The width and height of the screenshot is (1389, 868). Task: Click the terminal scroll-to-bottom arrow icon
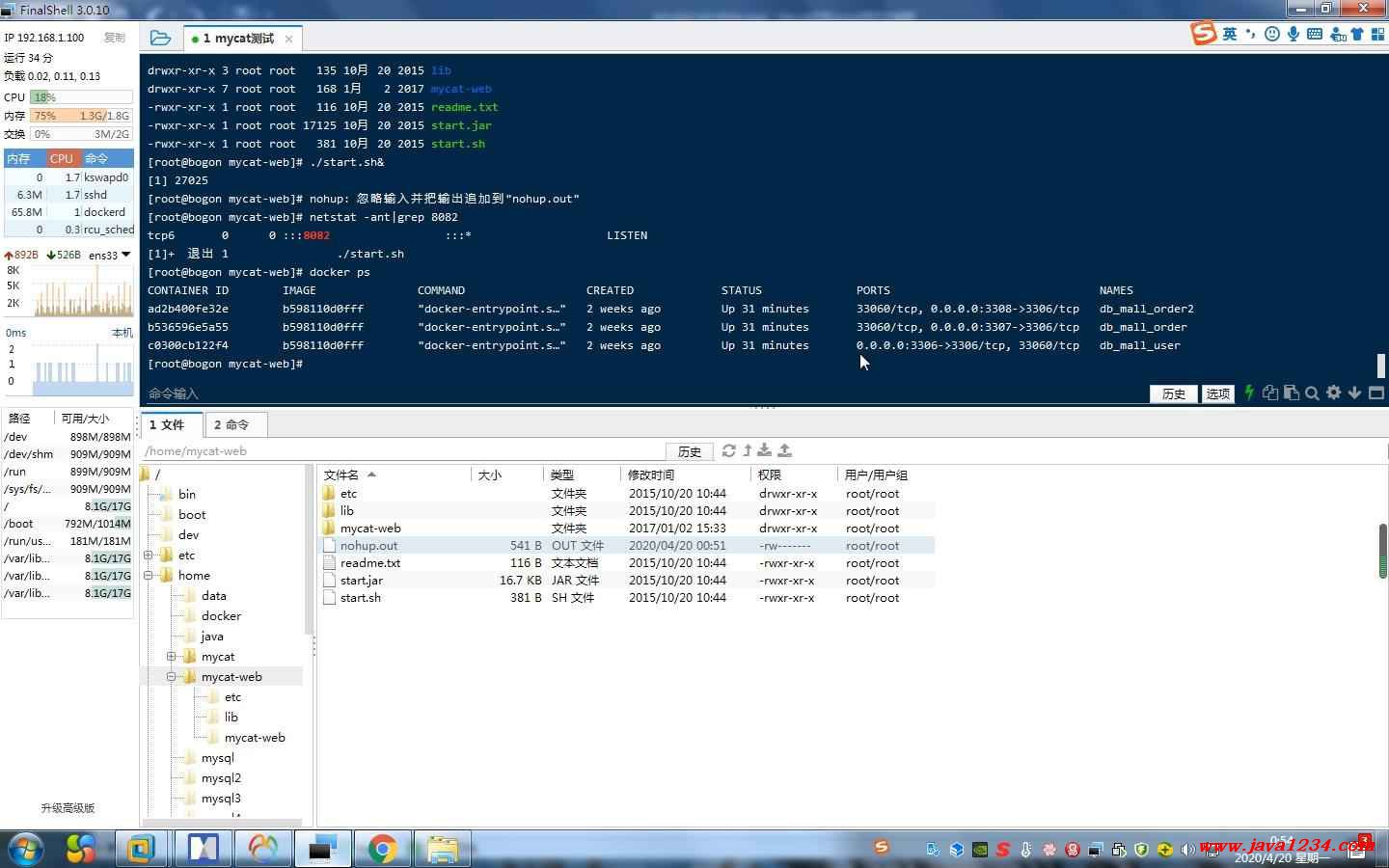pyautogui.click(x=1354, y=393)
